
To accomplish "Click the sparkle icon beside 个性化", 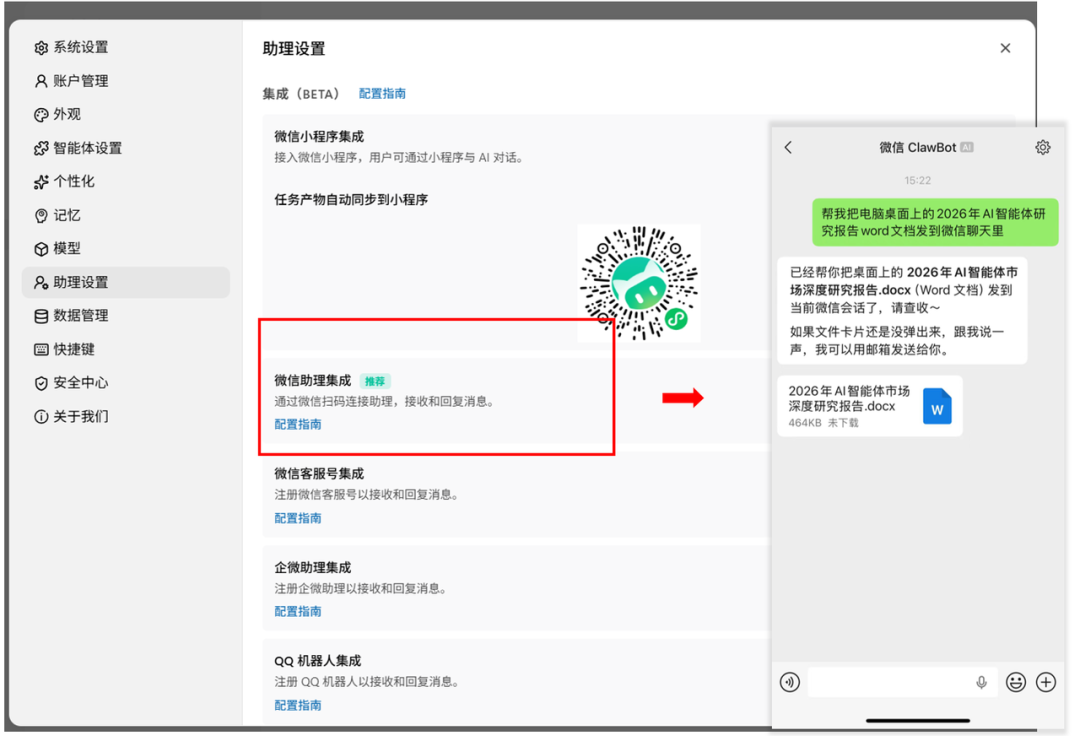I will tap(41, 182).
